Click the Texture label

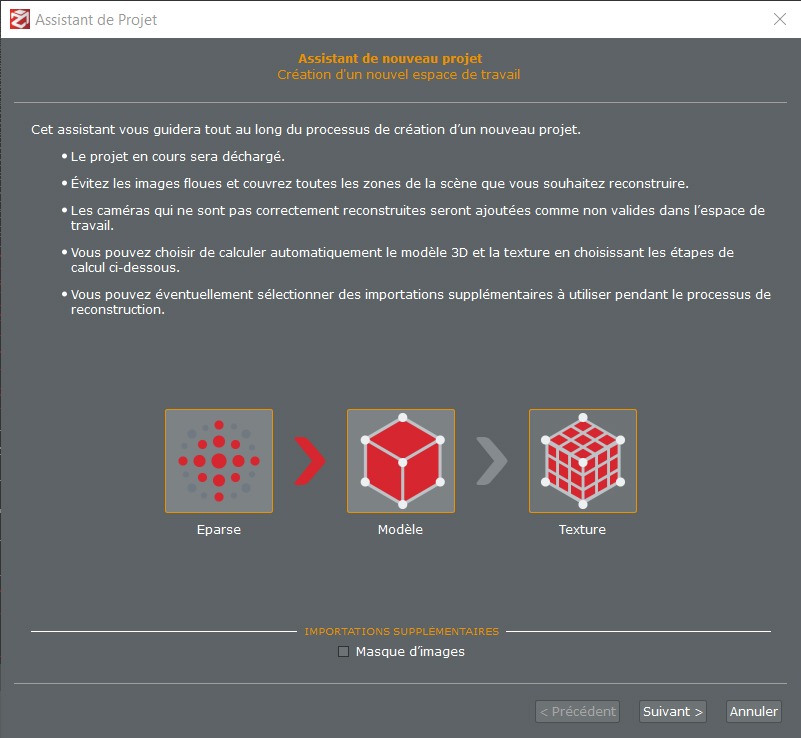[x=582, y=530]
